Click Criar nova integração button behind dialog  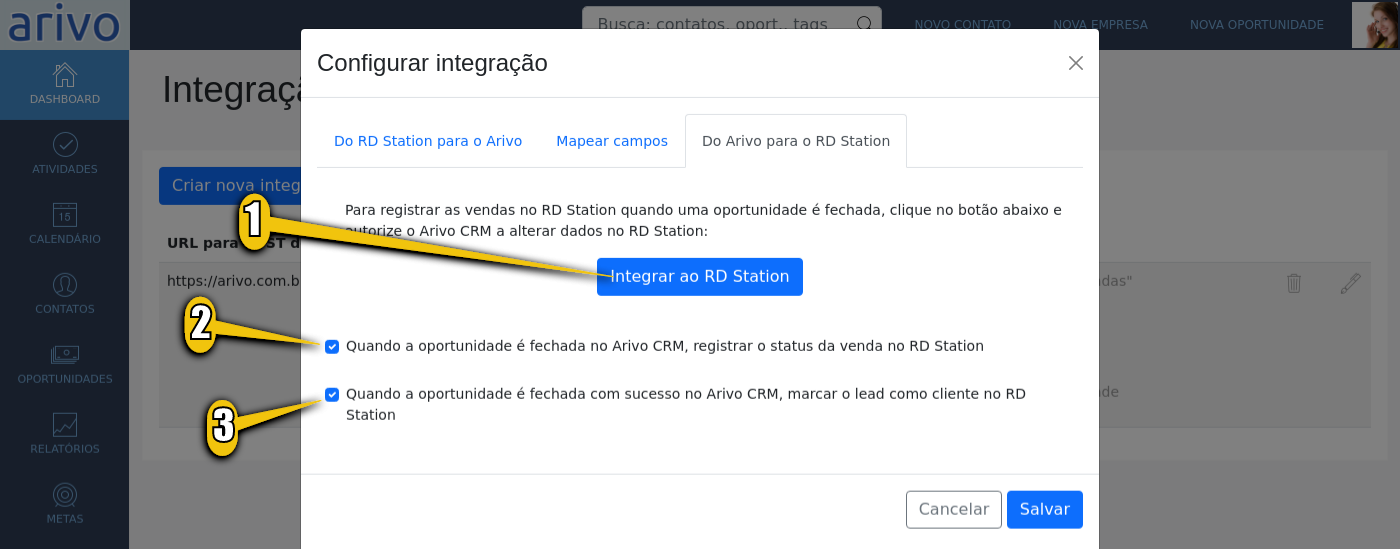[x=230, y=186]
